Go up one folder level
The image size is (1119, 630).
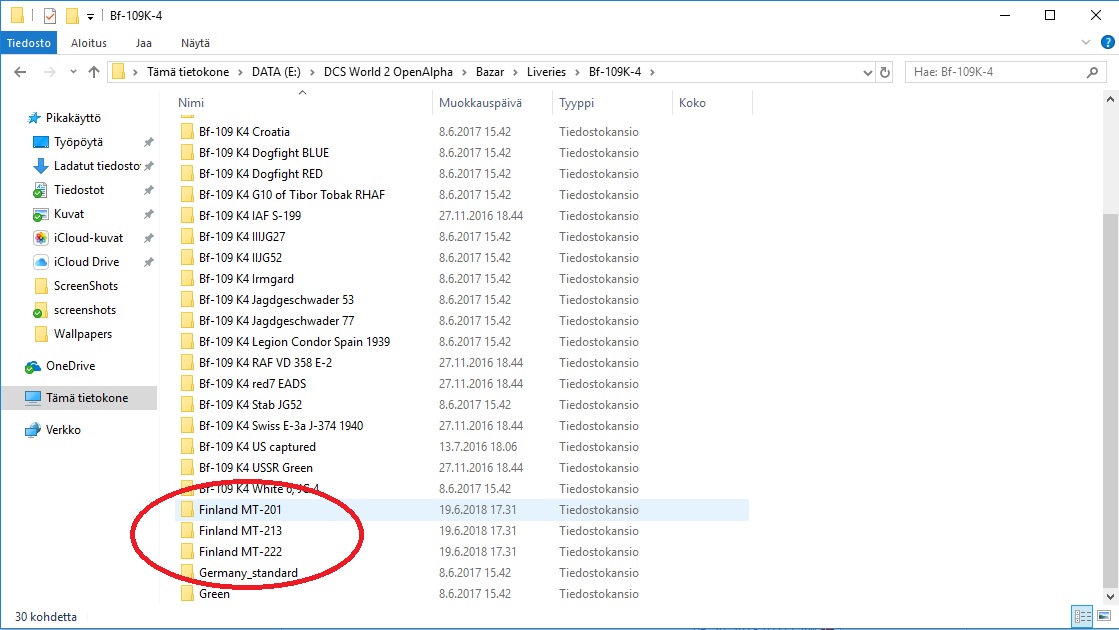tap(93, 72)
